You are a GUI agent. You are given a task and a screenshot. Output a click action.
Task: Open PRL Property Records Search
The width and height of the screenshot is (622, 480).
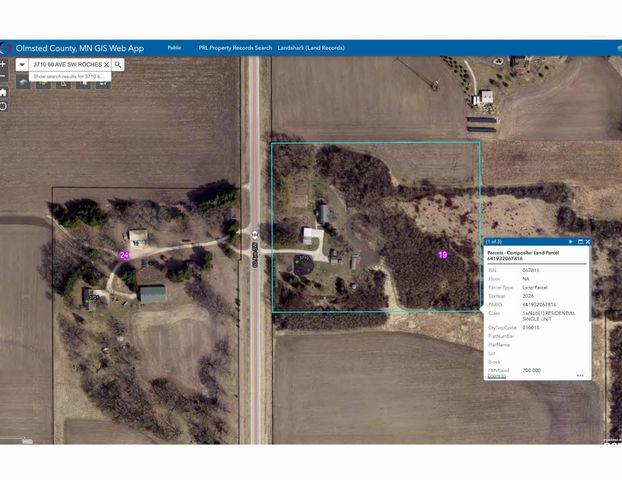pyautogui.click(x=235, y=47)
